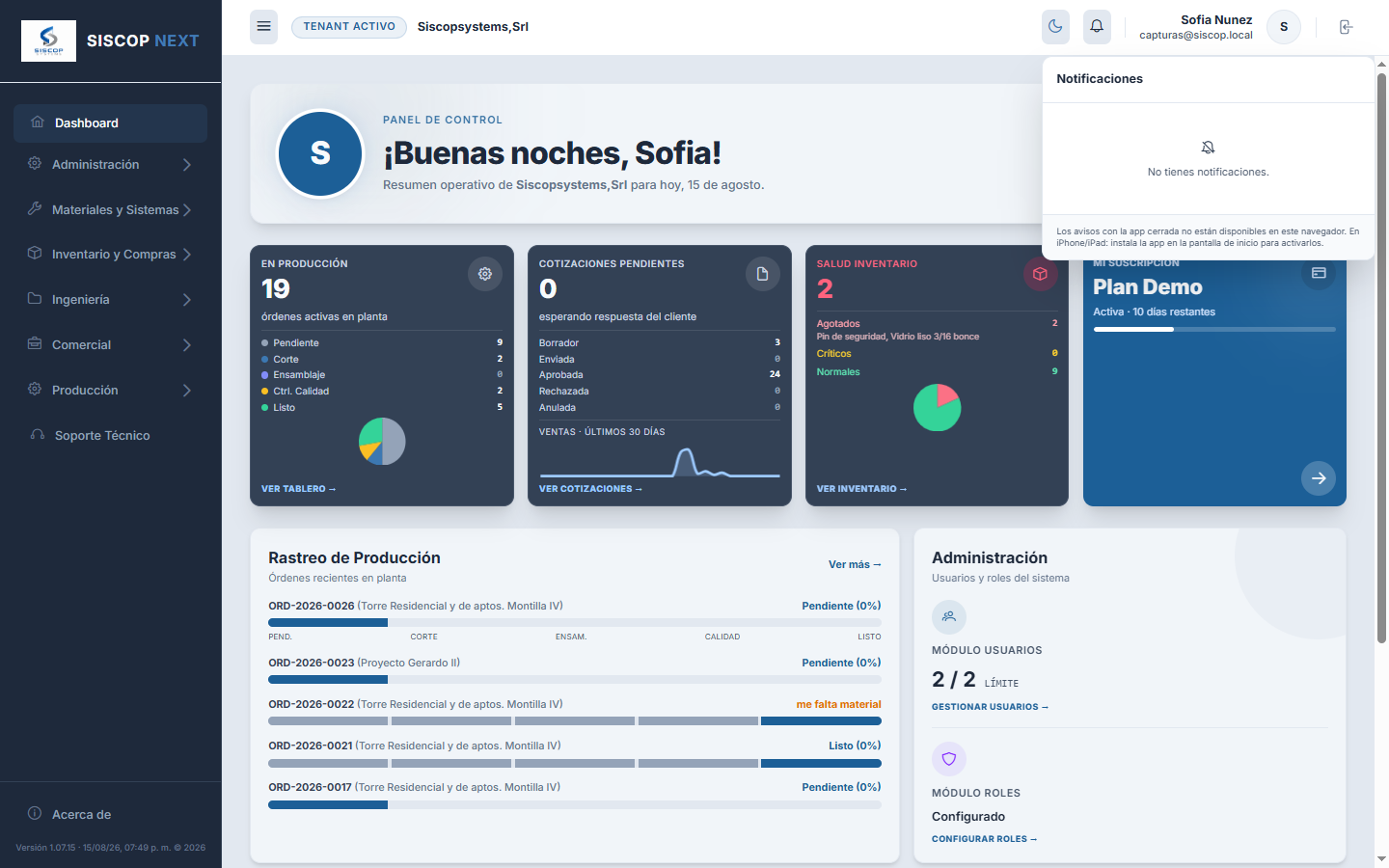Toggle dark mode with the moon icon
This screenshot has width=1389, height=868.
[x=1056, y=27]
